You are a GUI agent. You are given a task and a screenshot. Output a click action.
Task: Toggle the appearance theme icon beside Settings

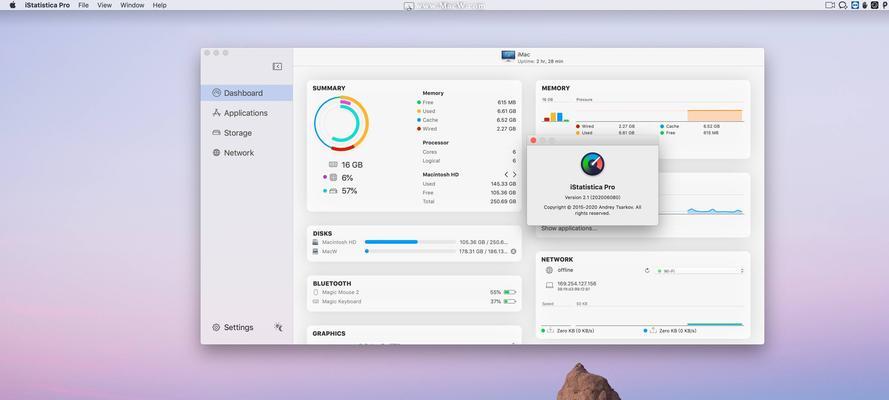(278, 327)
